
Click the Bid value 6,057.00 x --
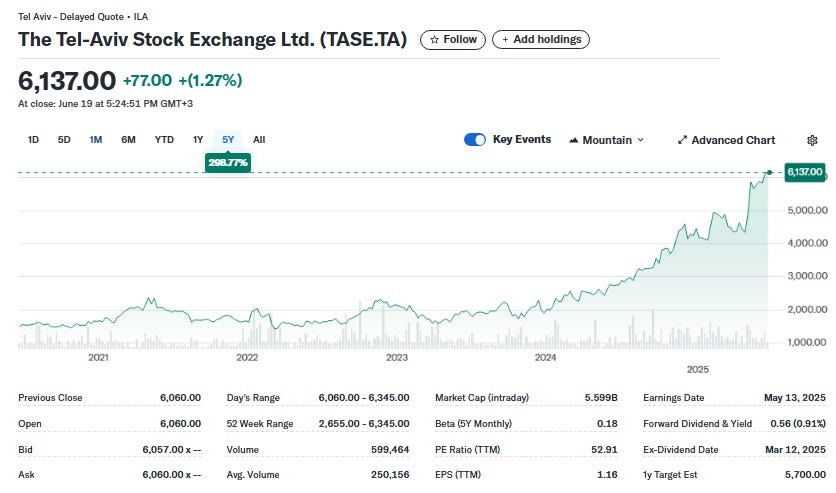172,449
